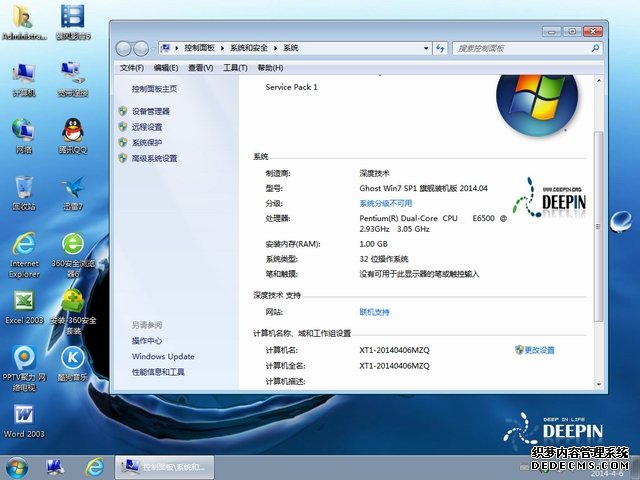Open 系统保护 system protection link
640x480 pixels.
point(147,142)
